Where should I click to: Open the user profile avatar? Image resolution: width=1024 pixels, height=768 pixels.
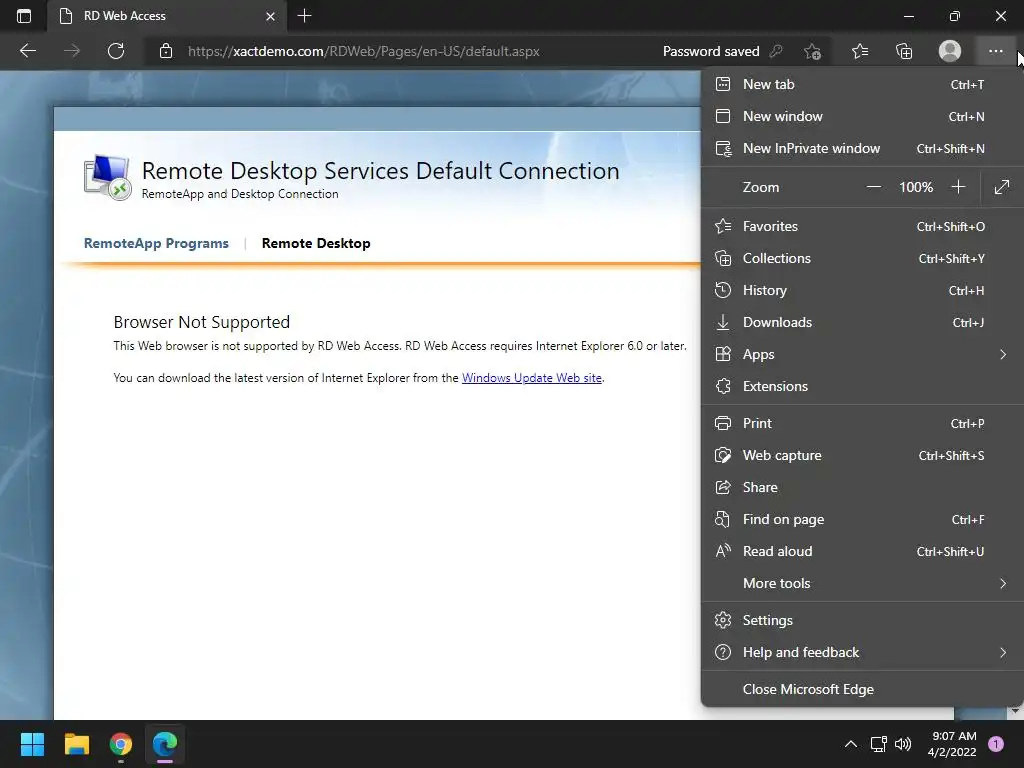(950, 51)
